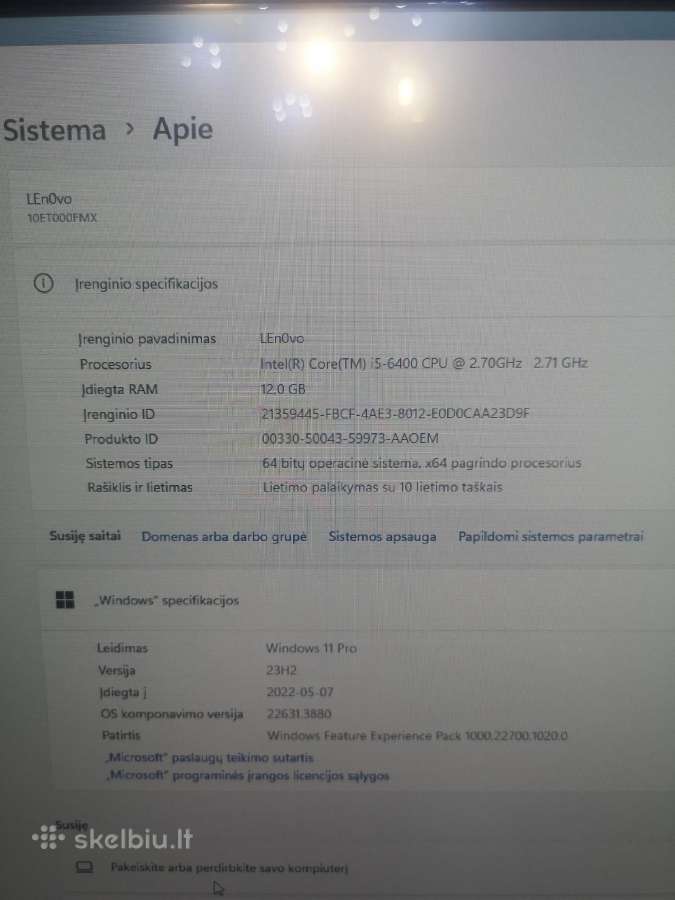Click the breadcrumb chevron after Sistema
This screenshot has height=900, width=675.
pyautogui.click(x=130, y=130)
